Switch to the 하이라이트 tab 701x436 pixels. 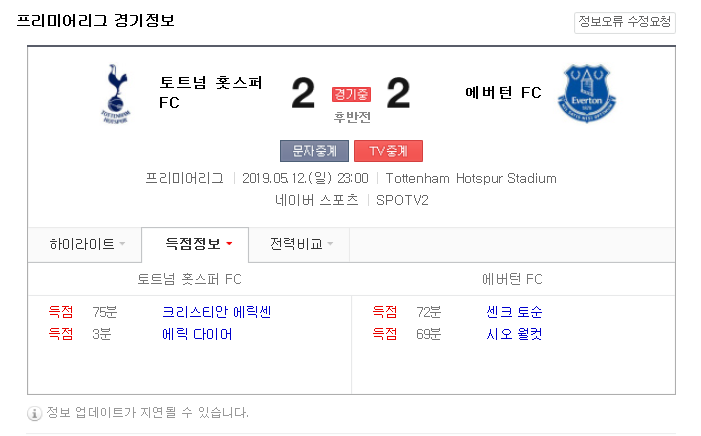84,244
